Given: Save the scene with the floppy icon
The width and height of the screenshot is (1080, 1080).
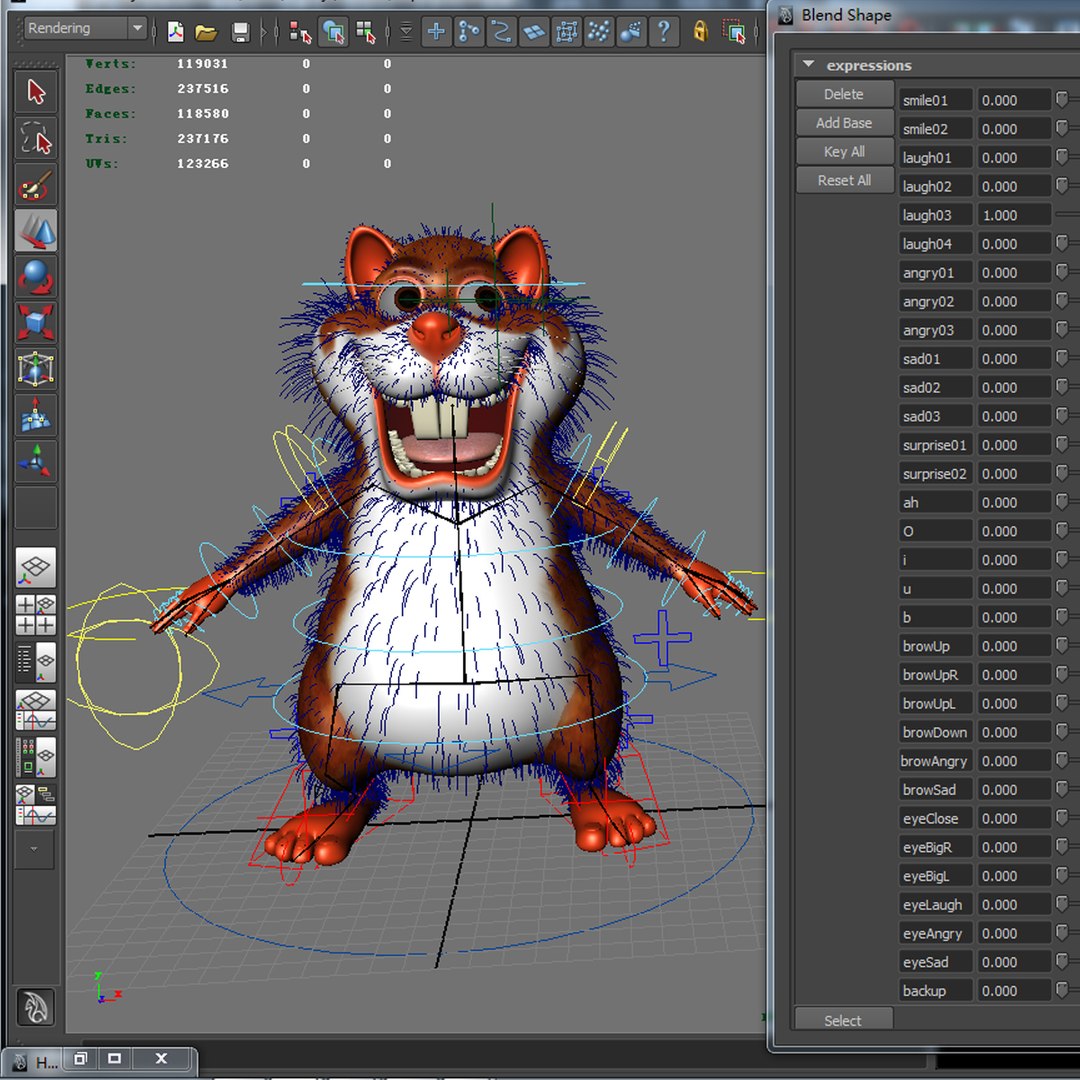Looking at the screenshot, I should pos(240,32).
